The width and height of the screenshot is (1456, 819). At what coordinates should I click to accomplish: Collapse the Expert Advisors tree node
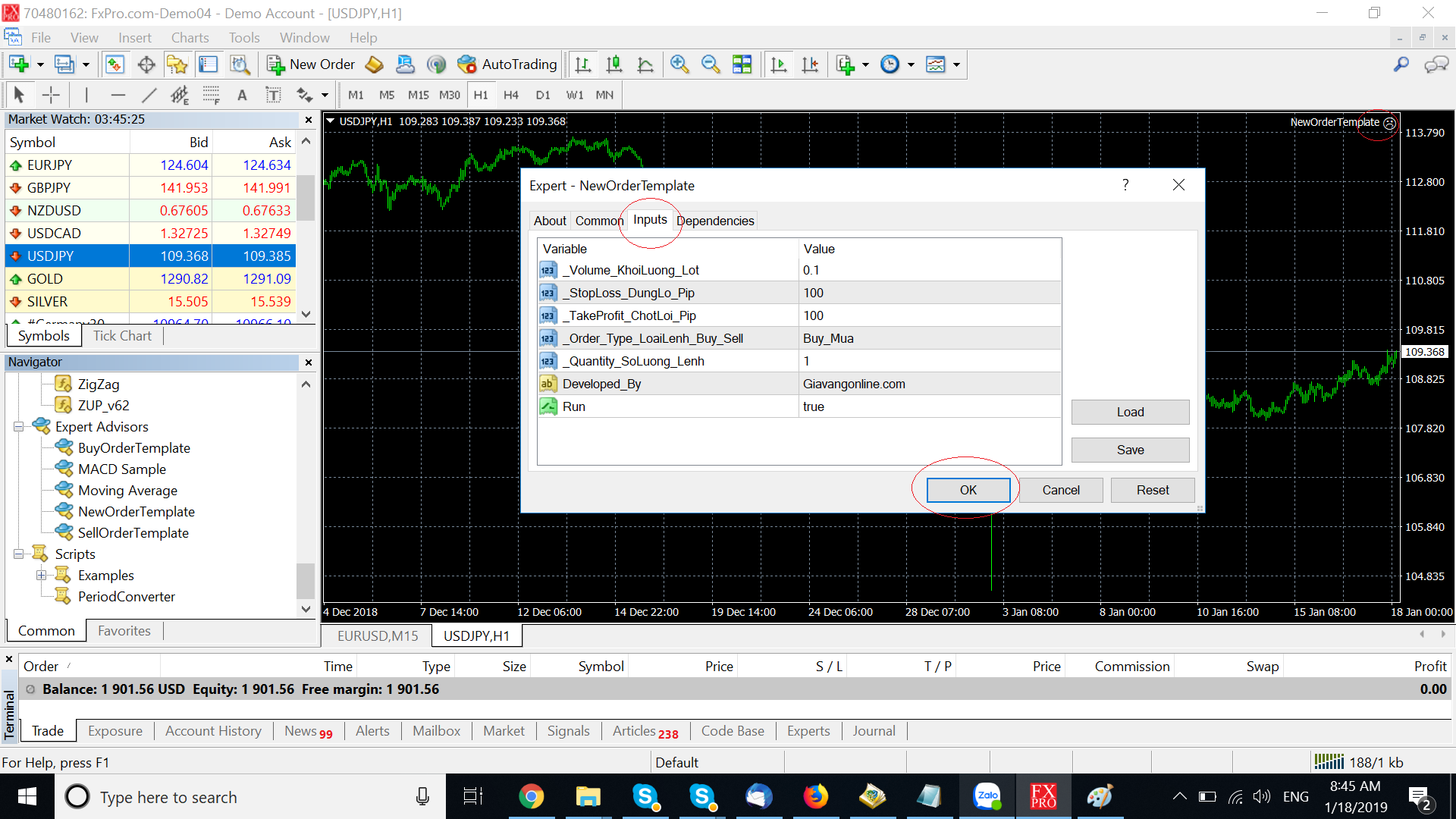pos(19,427)
